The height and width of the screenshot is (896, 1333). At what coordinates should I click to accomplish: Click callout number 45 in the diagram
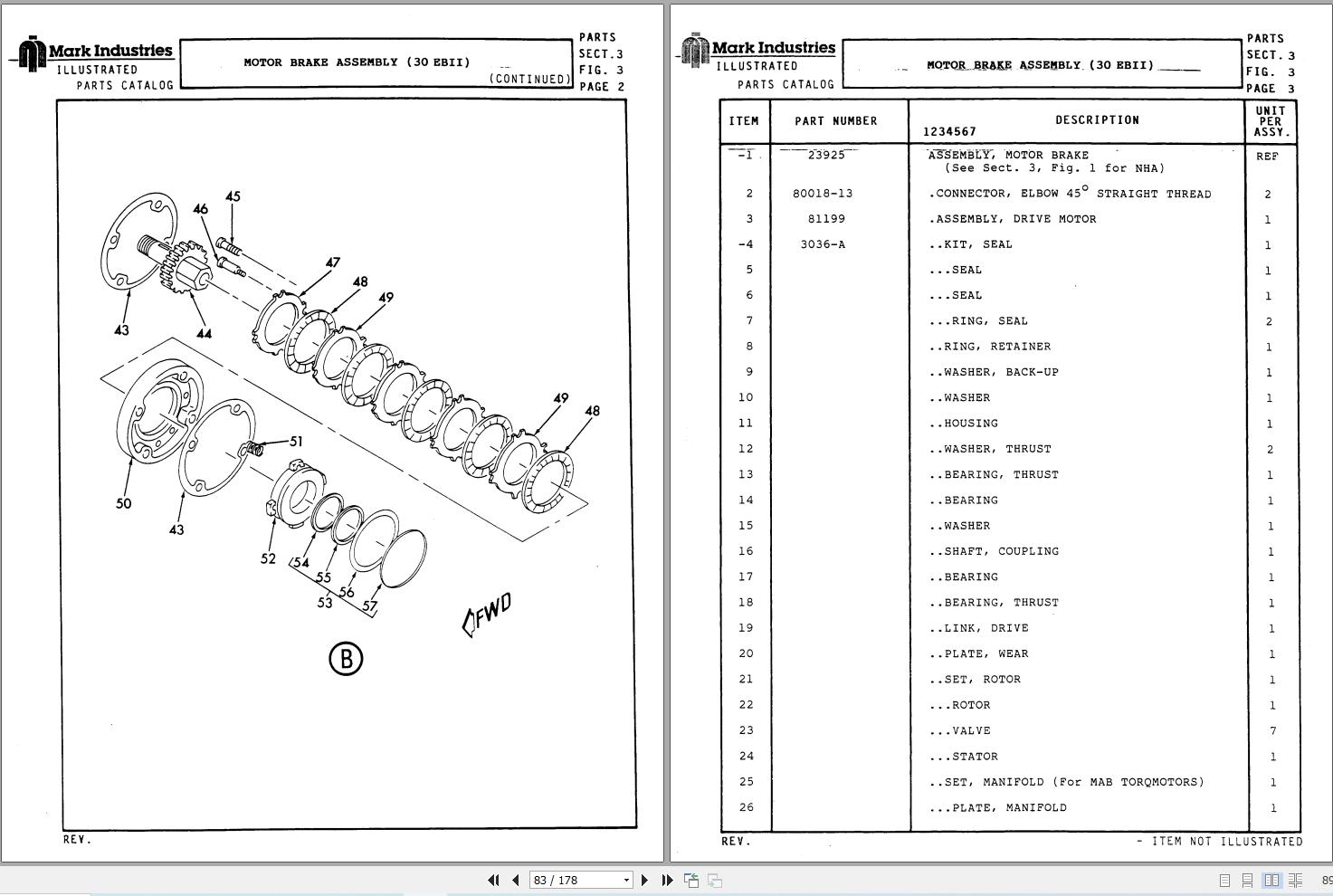pos(233,196)
